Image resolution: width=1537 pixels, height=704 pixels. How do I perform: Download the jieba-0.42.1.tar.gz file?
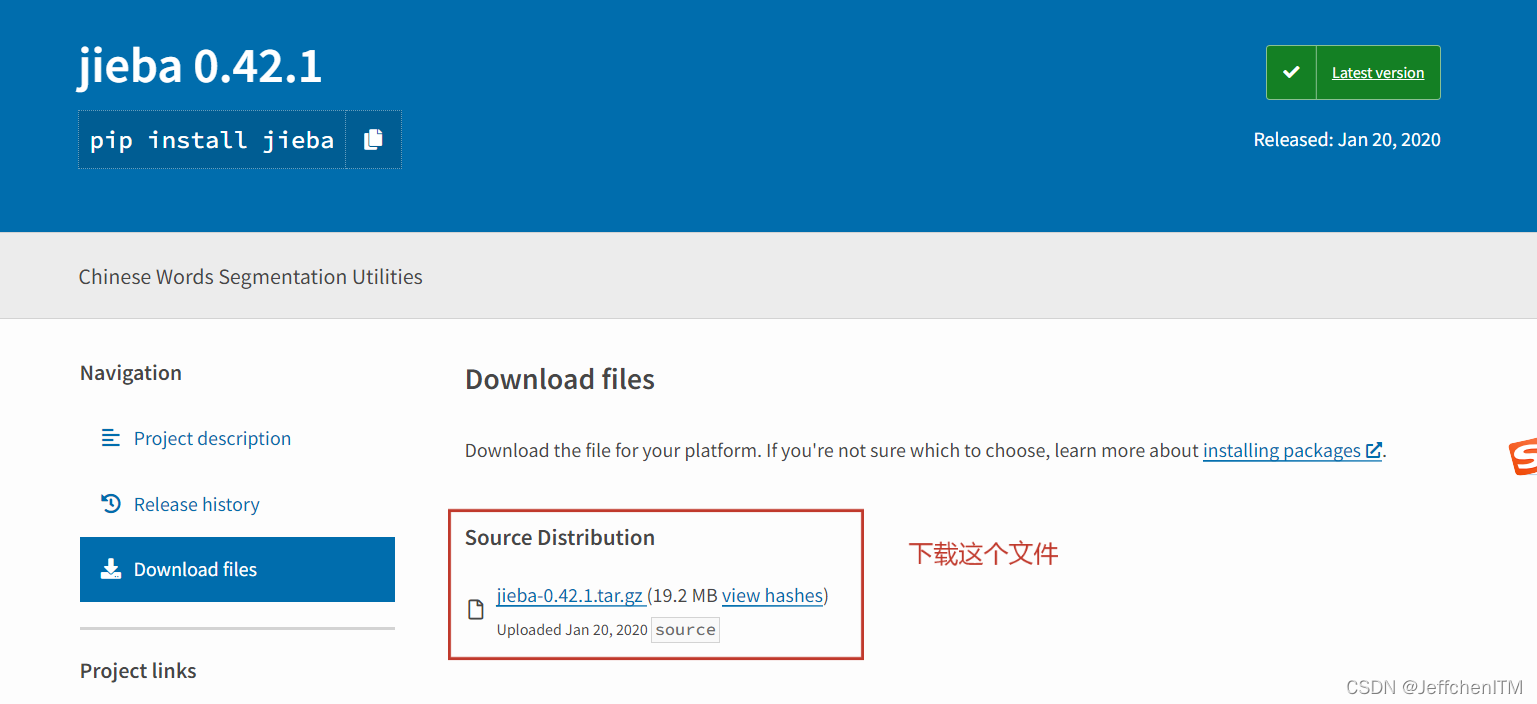click(570, 596)
